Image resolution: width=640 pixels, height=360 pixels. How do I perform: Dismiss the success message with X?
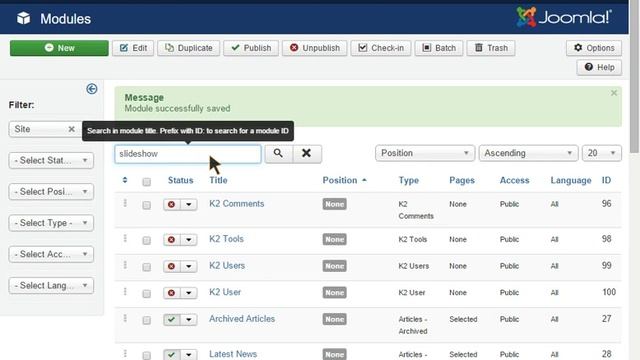click(x=614, y=93)
